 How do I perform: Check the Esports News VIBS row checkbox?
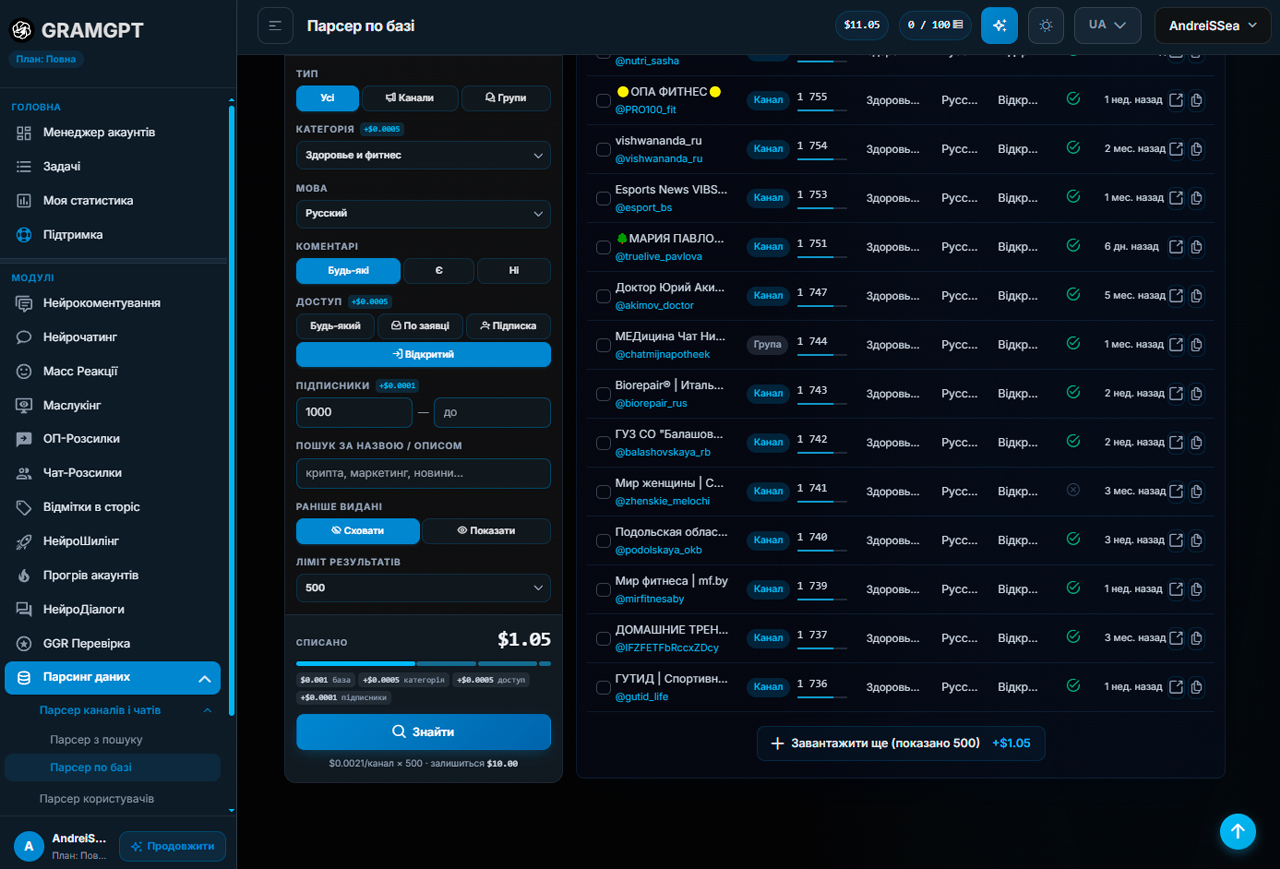[x=603, y=198]
